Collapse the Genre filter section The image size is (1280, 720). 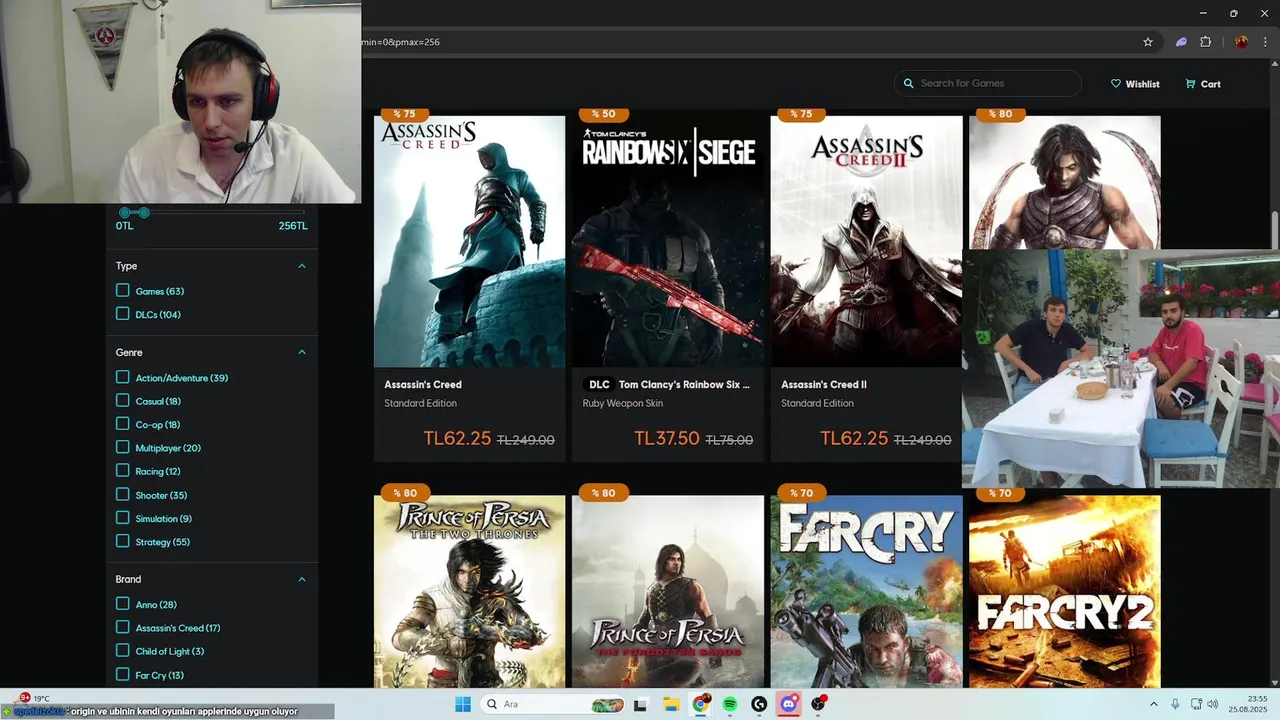pos(302,352)
